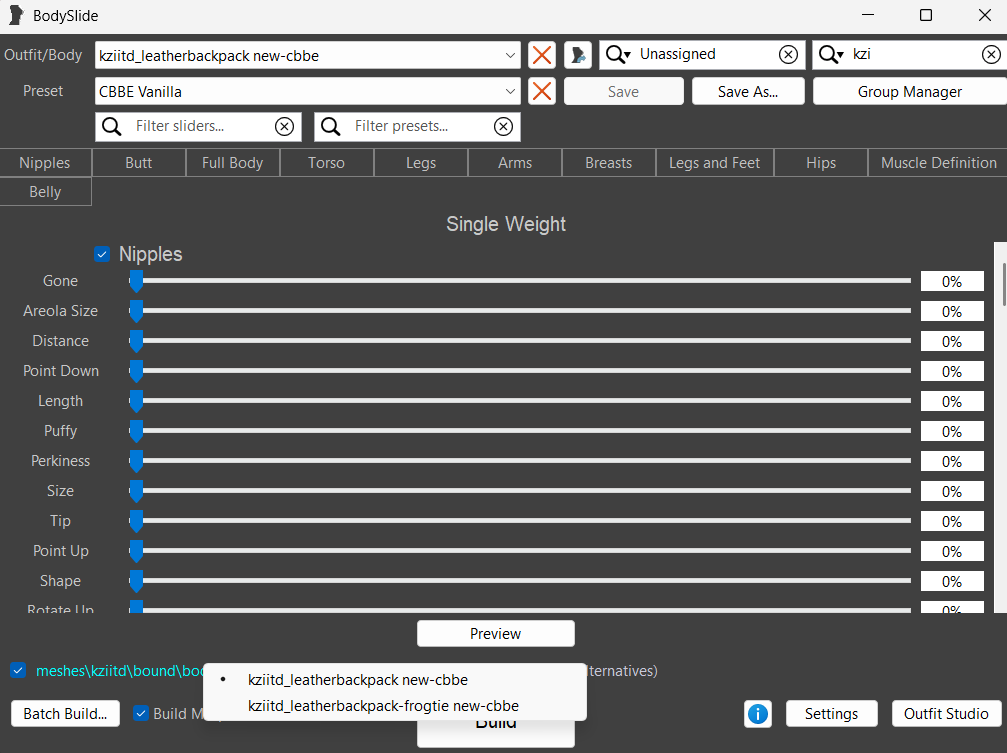Focus the Filter presets input
The width and height of the screenshot is (1007, 753).
(x=418, y=127)
